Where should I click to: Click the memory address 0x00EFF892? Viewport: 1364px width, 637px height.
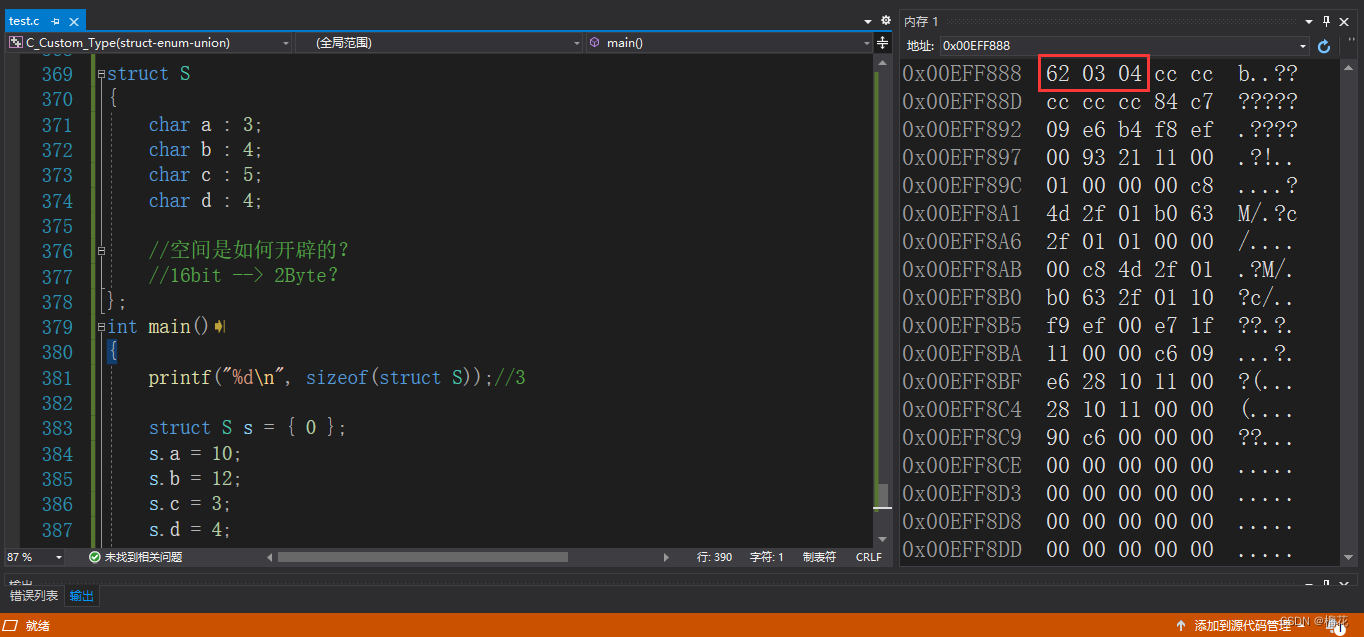point(962,130)
